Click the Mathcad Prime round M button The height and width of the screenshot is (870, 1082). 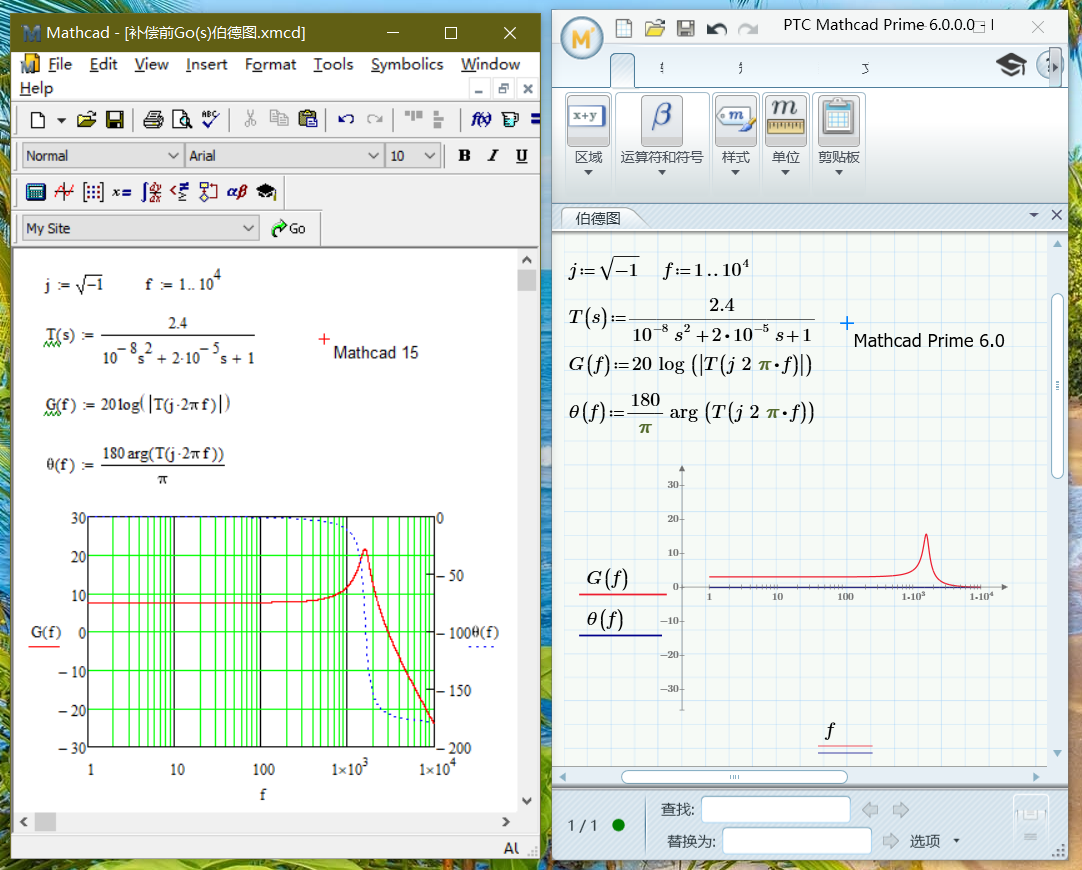pos(582,38)
